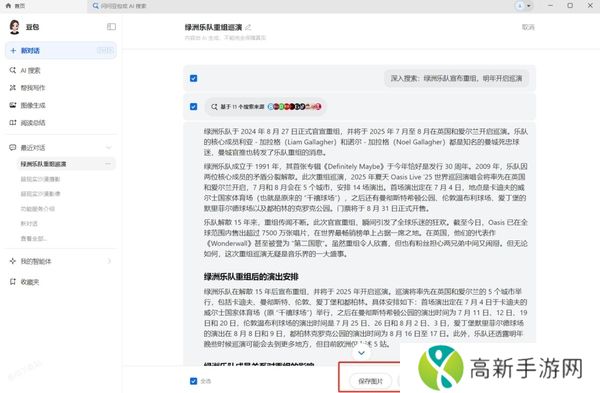This screenshot has height=393, width=600.
Task: Open 图像生成 in the sidebar
Action: (33, 105)
